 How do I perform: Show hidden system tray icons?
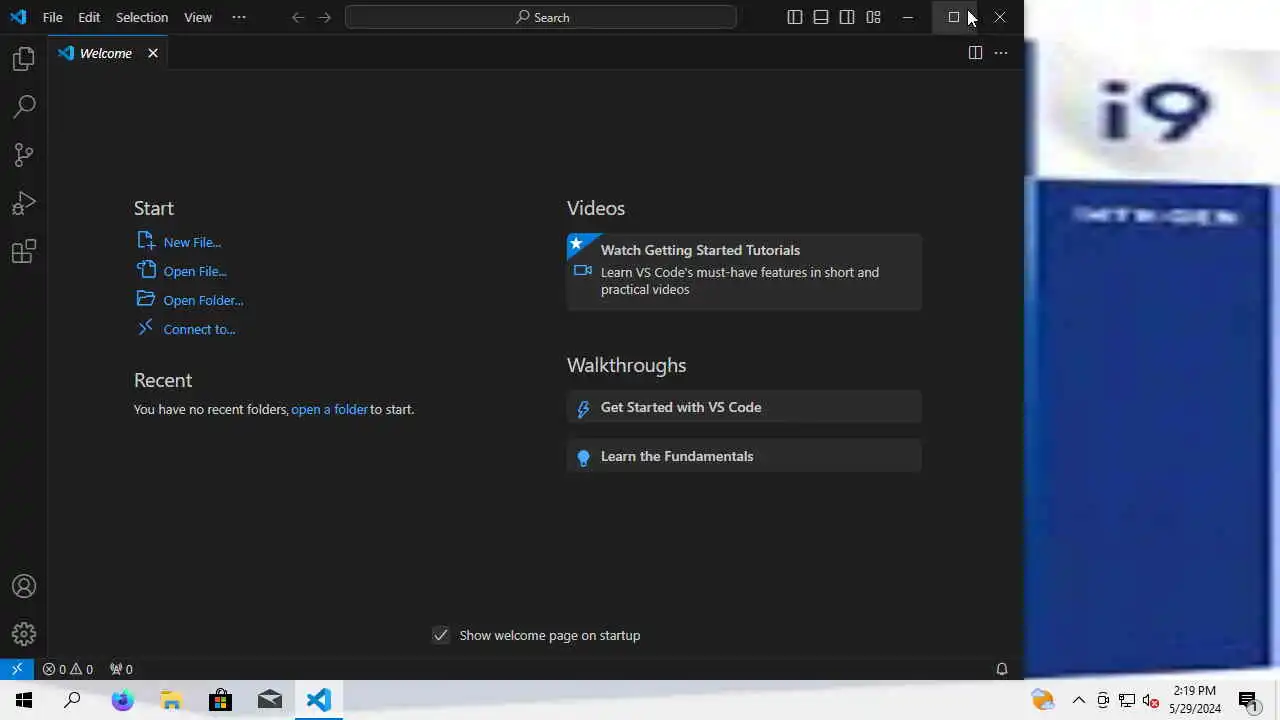click(1079, 700)
